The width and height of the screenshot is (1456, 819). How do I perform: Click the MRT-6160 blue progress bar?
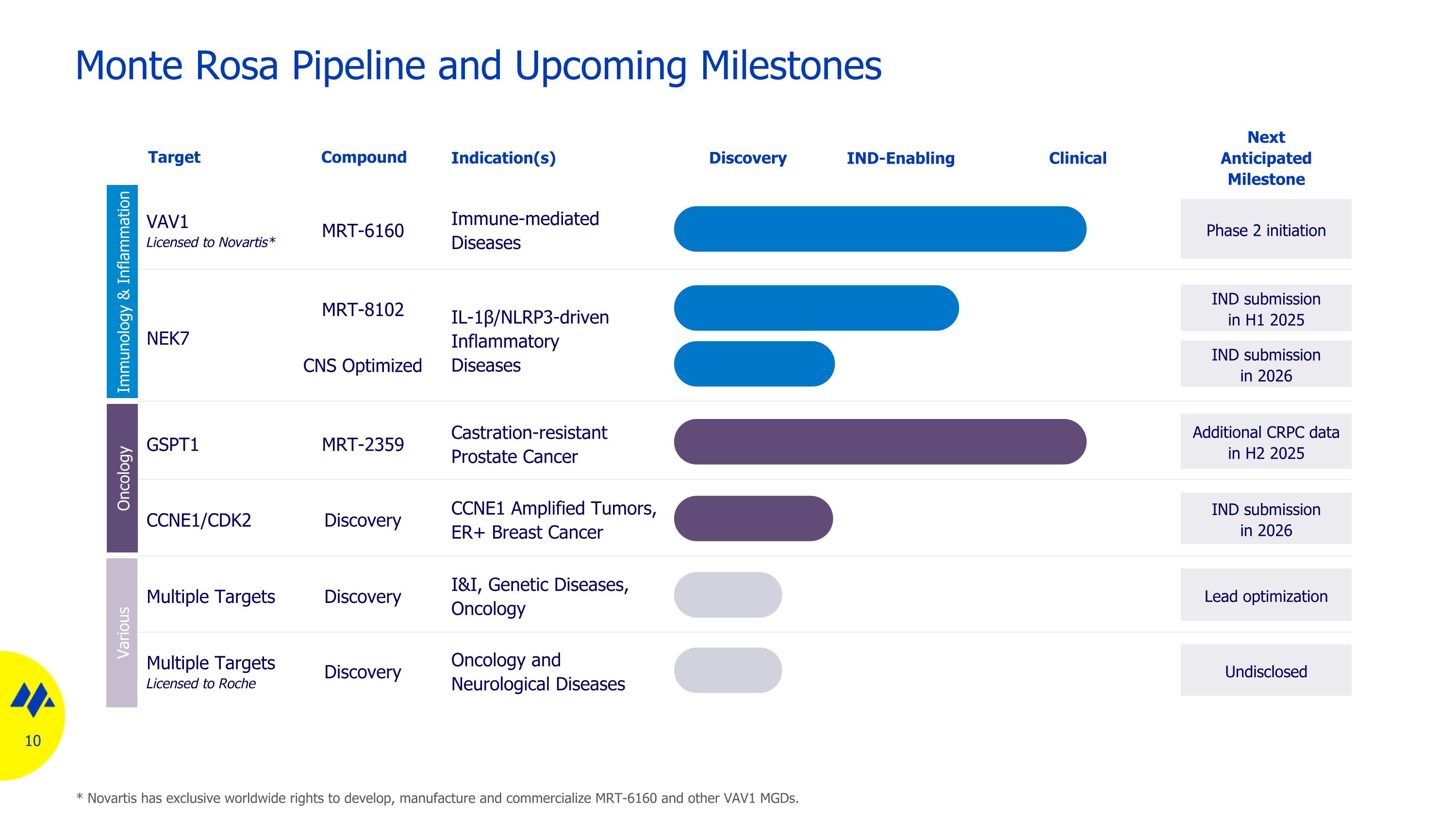point(879,229)
